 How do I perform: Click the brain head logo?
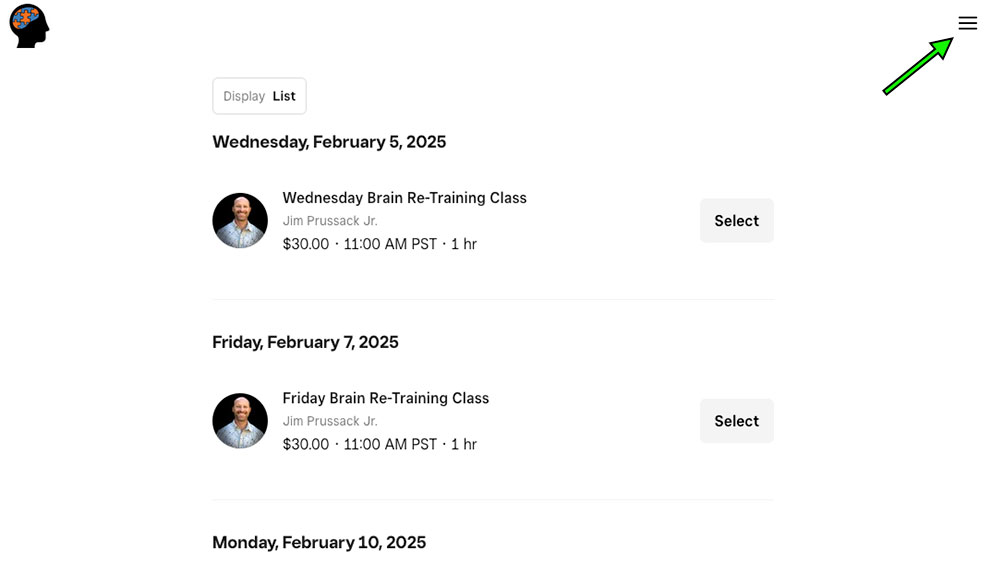click(x=29, y=26)
